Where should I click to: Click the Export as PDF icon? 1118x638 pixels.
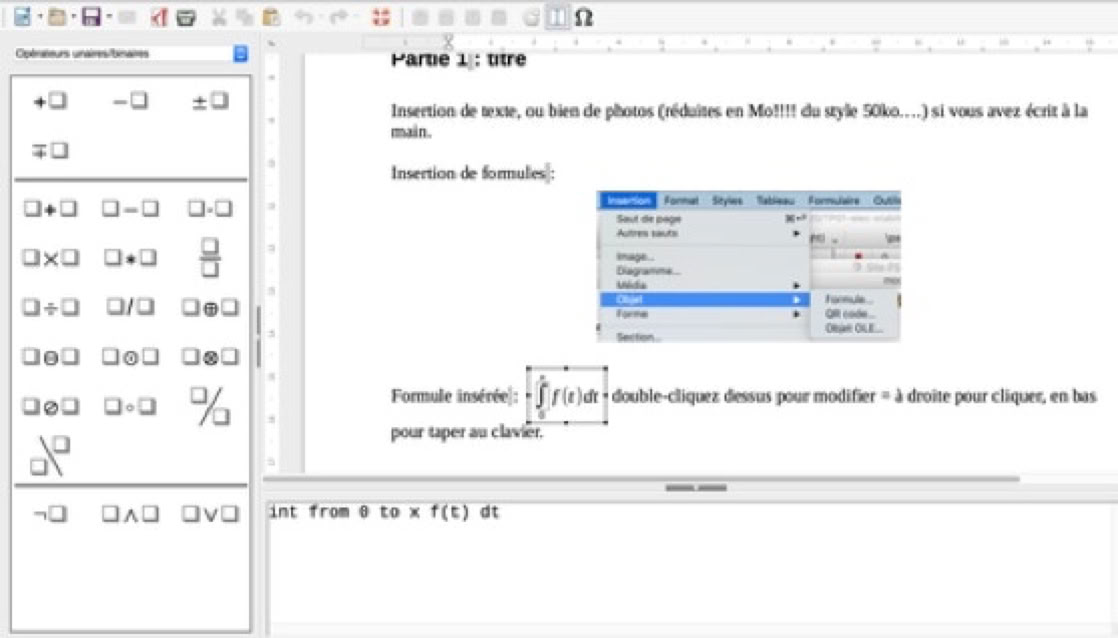tap(159, 17)
